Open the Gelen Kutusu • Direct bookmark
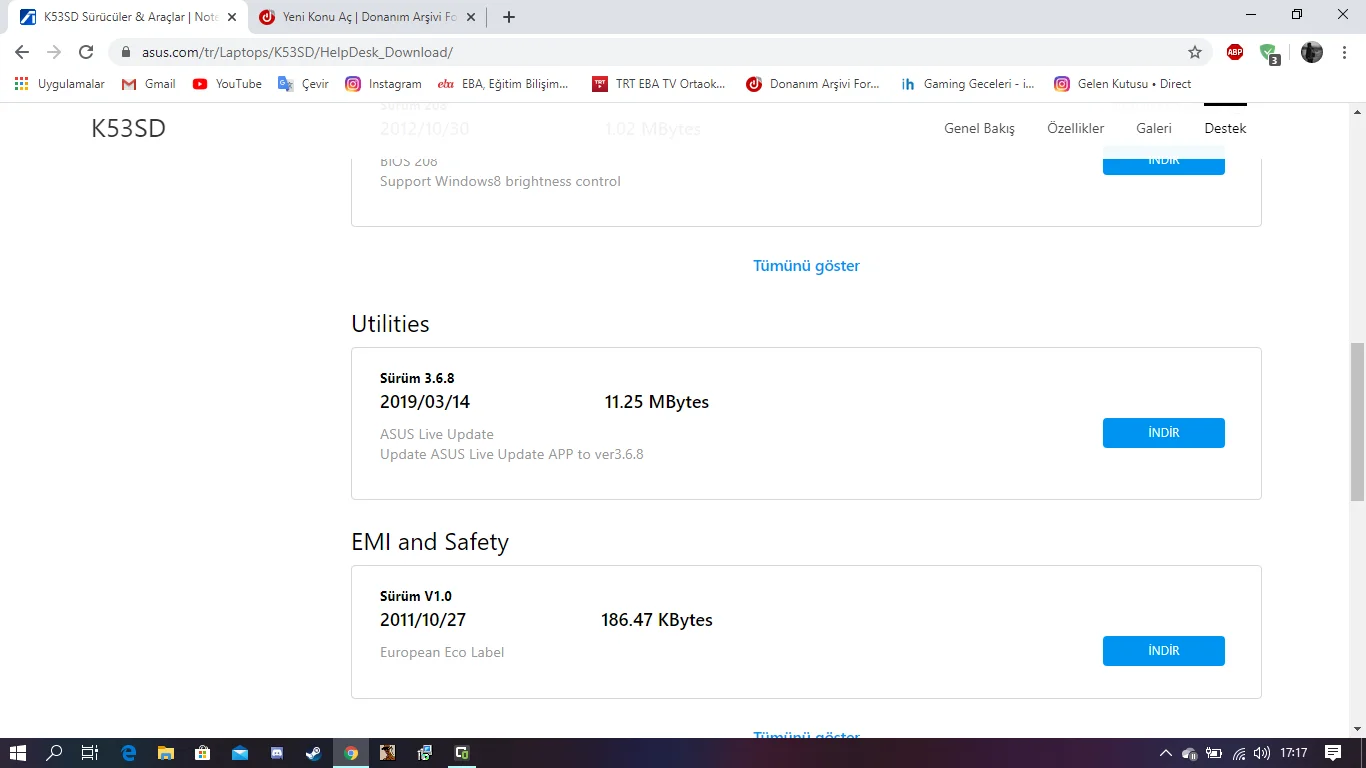 click(1123, 84)
